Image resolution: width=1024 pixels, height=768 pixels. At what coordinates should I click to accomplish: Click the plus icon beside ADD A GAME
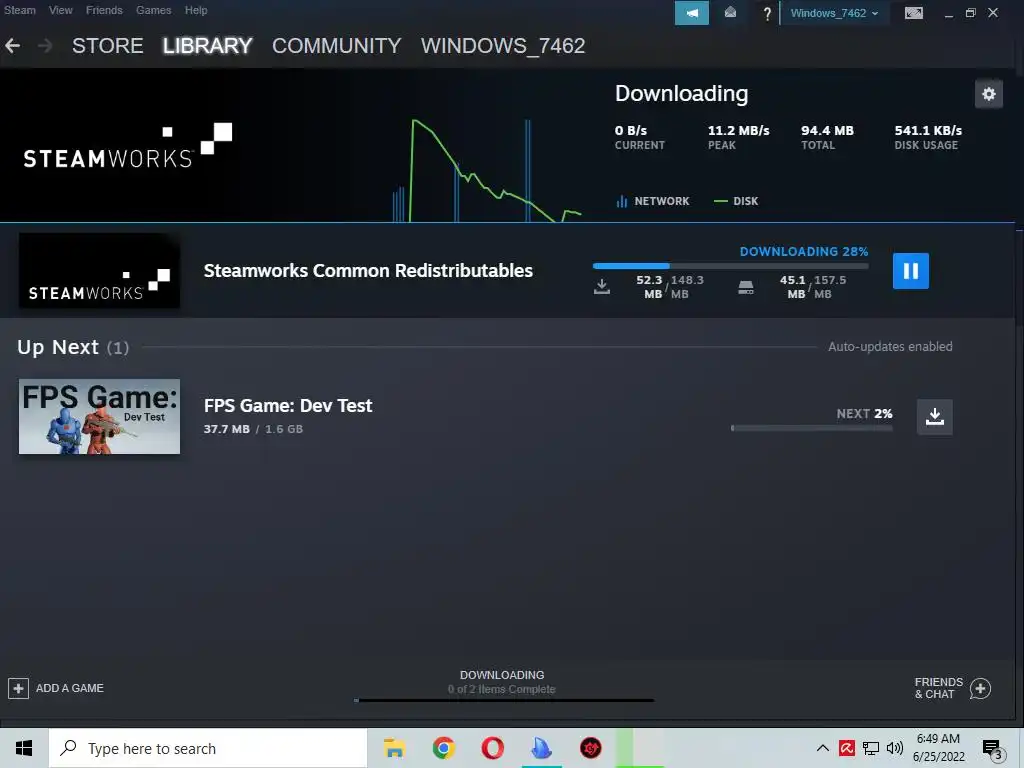[18, 688]
